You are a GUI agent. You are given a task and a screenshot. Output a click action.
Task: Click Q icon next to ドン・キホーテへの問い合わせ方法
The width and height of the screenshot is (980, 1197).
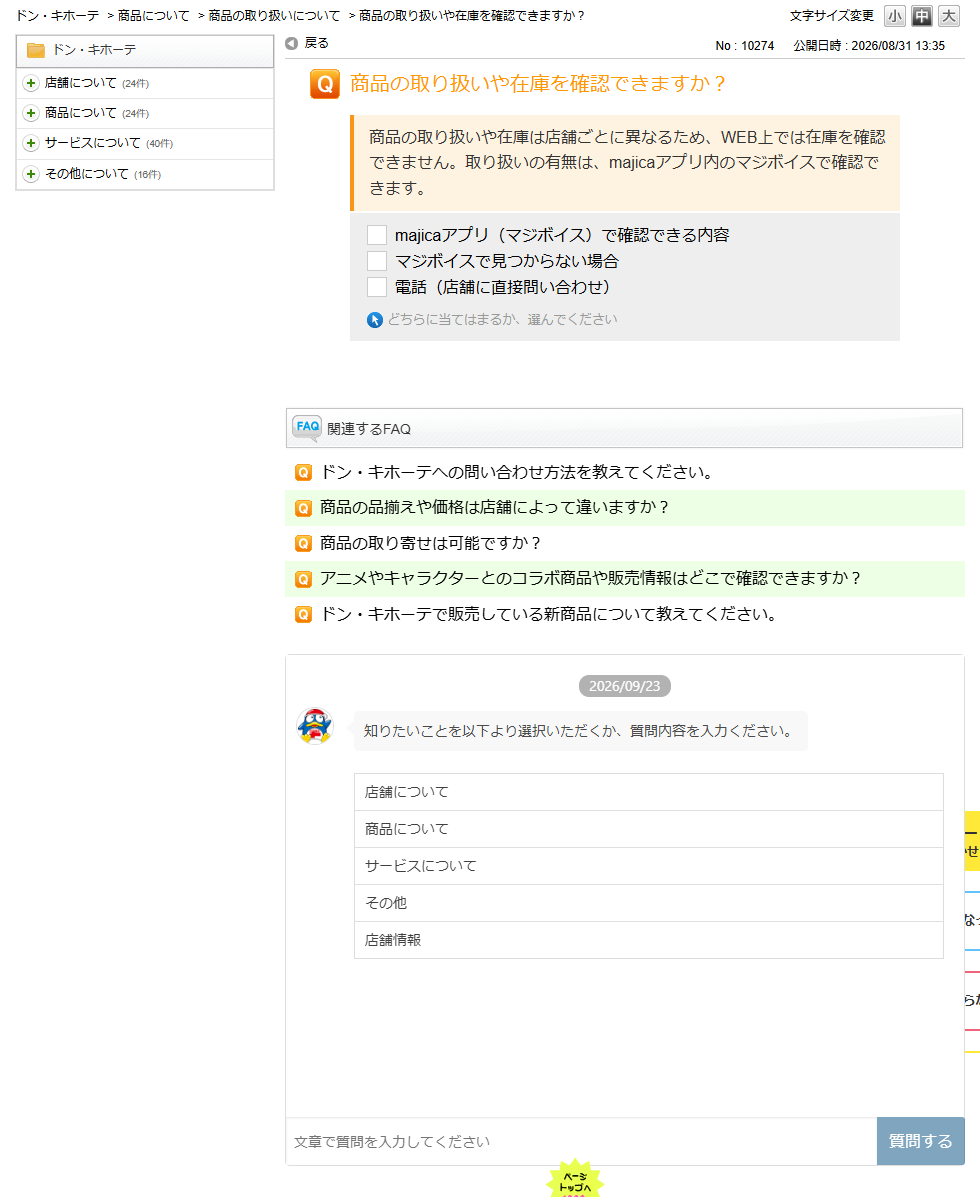pyautogui.click(x=304, y=473)
